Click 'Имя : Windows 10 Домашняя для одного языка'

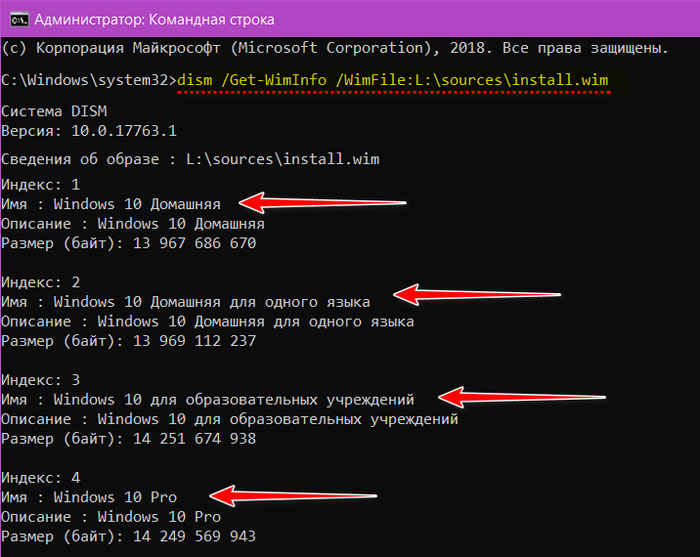[186, 302]
